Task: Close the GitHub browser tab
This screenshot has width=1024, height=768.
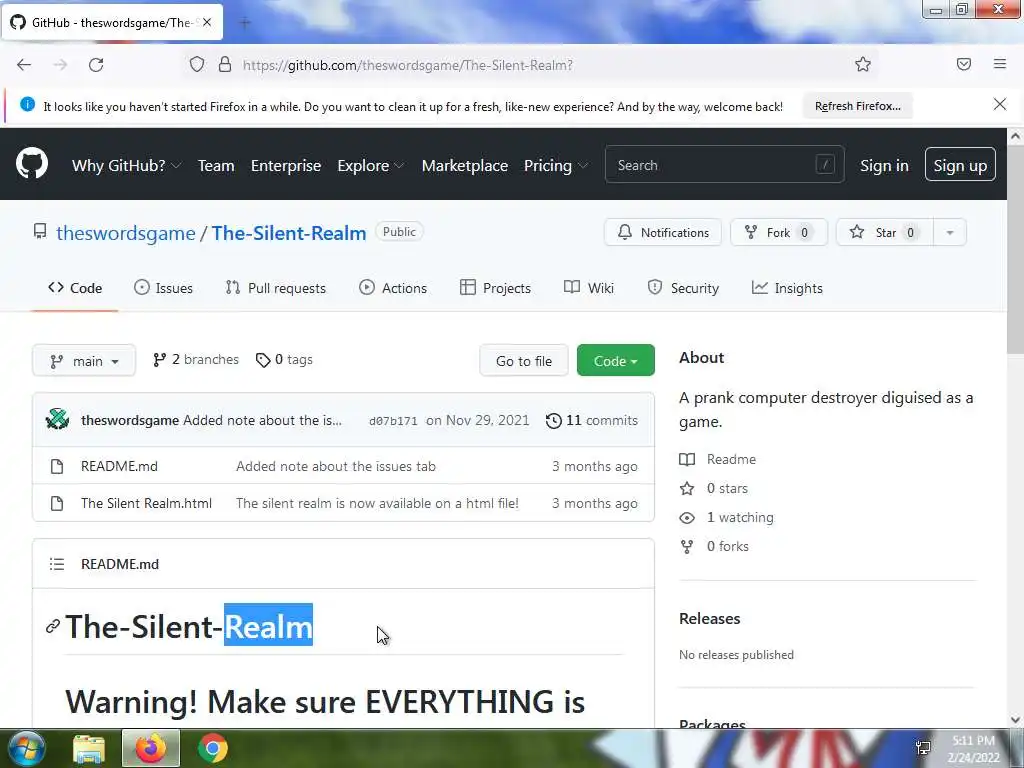Action: pos(207,22)
